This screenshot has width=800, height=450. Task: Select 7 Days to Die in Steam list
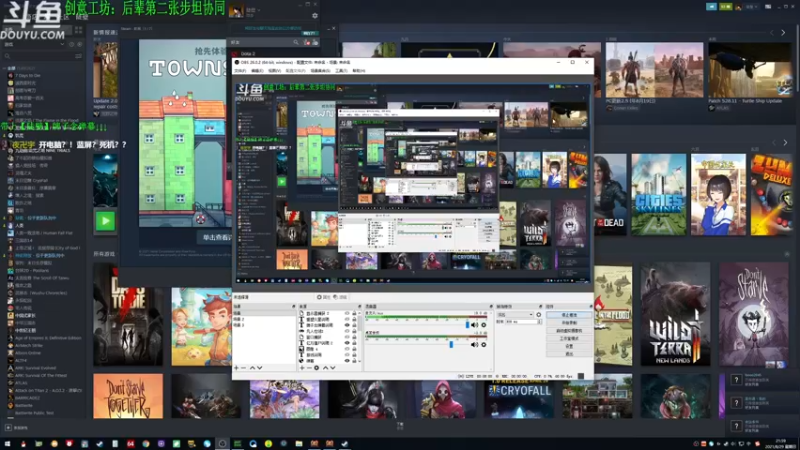(29, 76)
